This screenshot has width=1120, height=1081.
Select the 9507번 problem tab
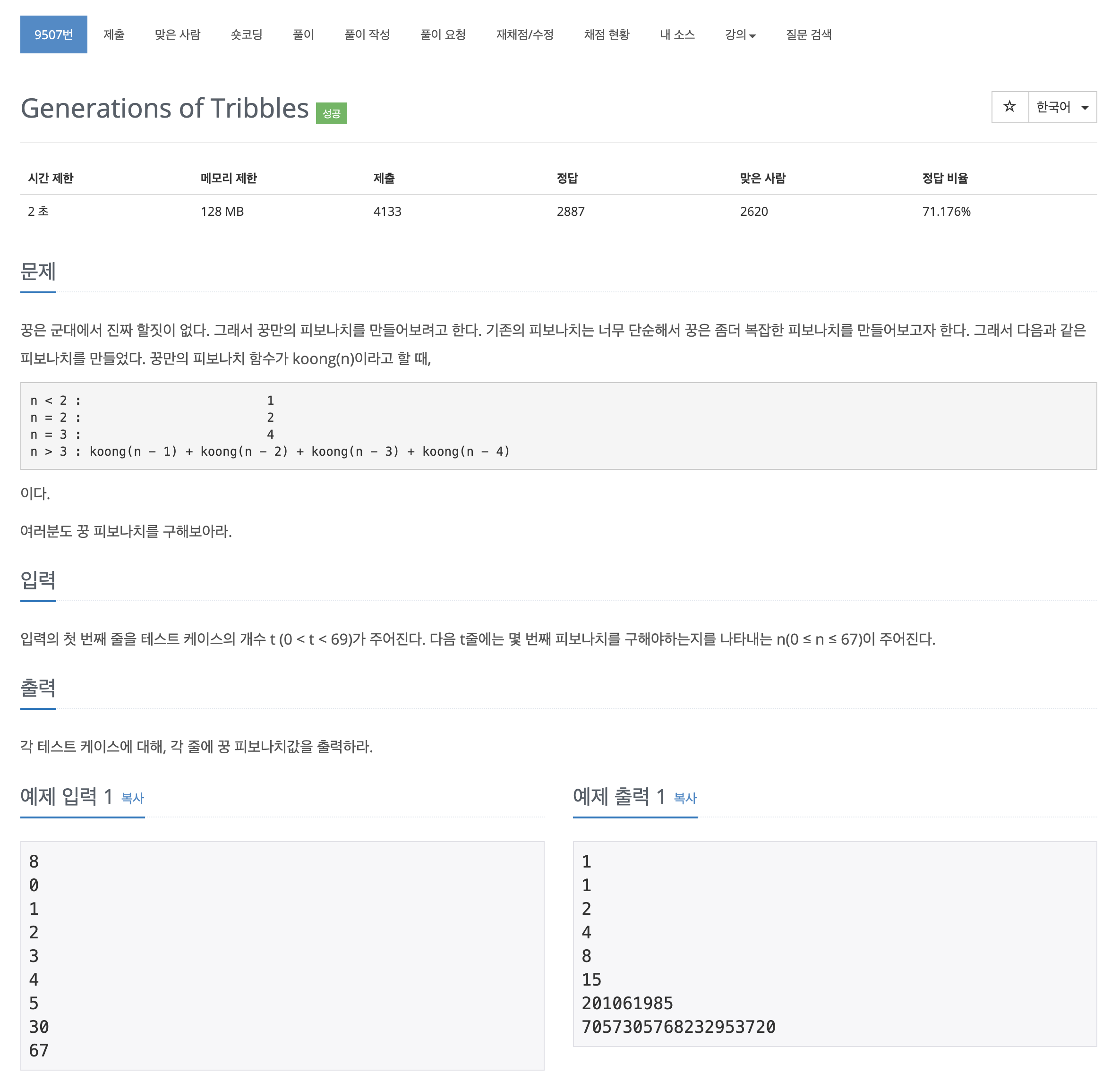click(x=54, y=35)
